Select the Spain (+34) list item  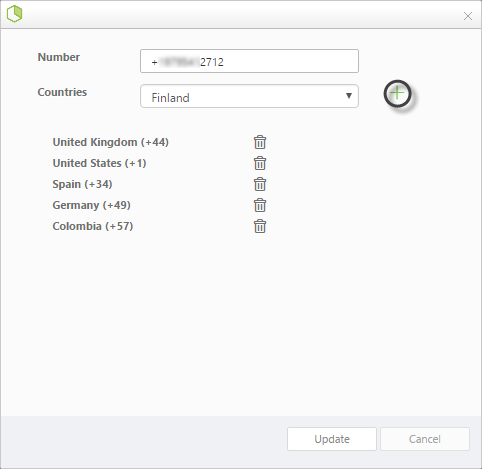pos(82,184)
